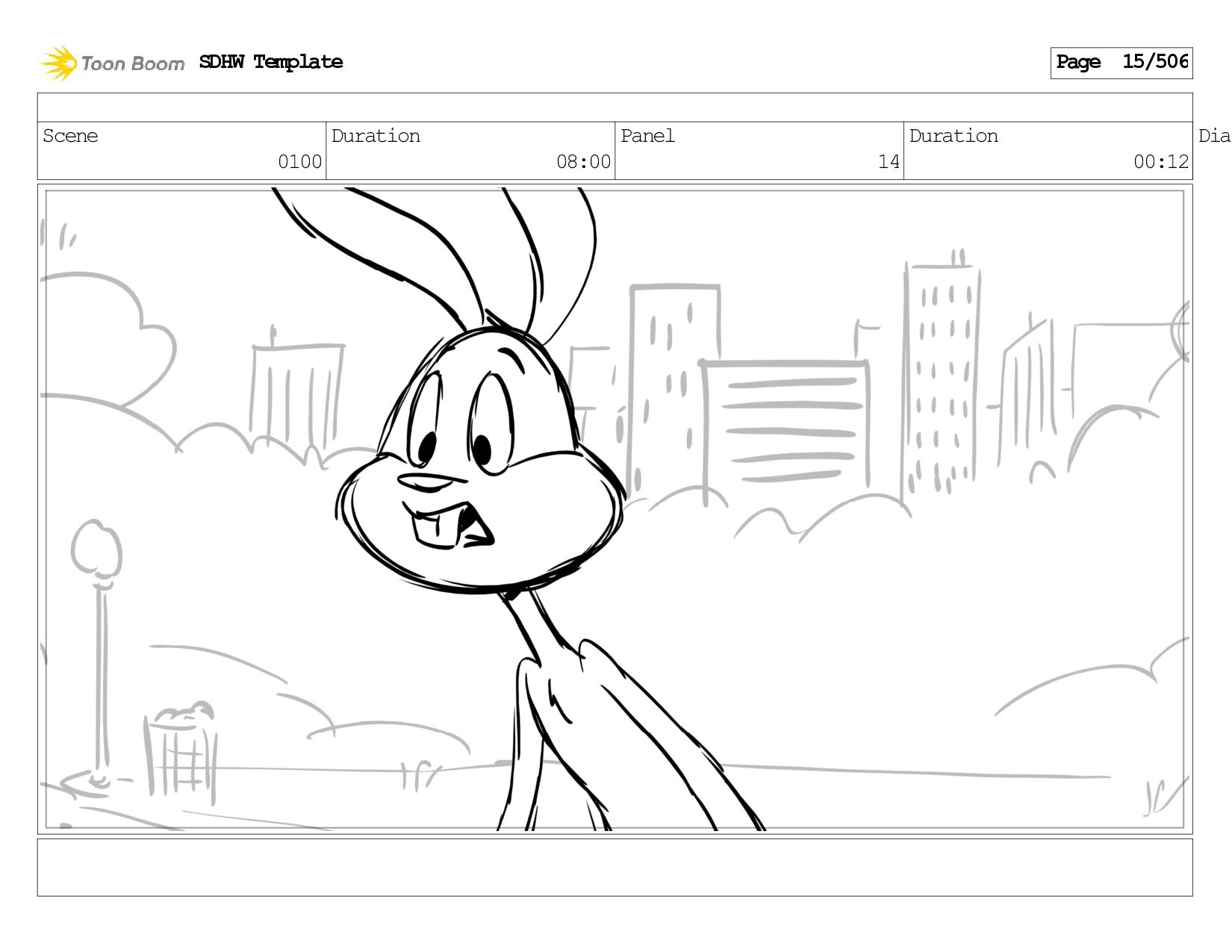Image resolution: width=1232 pixels, height=952 pixels.
Task: Click the Panel label
Action: point(647,136)
